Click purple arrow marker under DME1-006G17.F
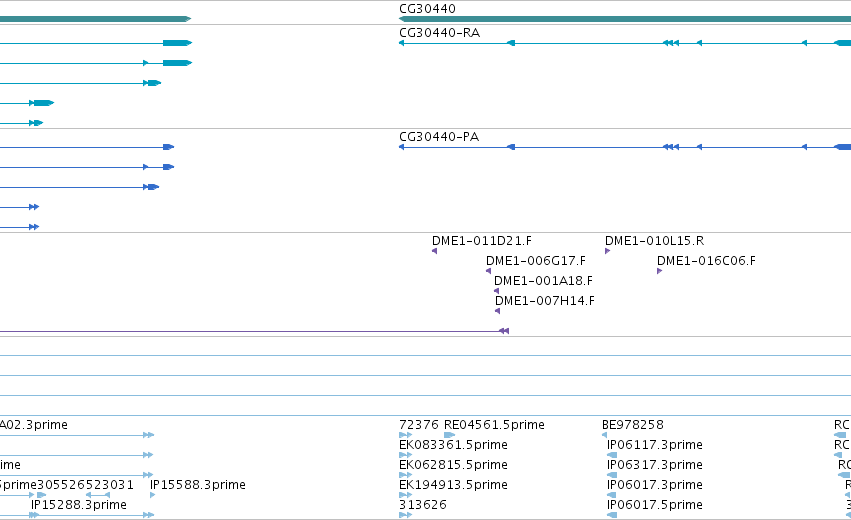This screenshot has height=520, width=851. click(x=488, y=271)
